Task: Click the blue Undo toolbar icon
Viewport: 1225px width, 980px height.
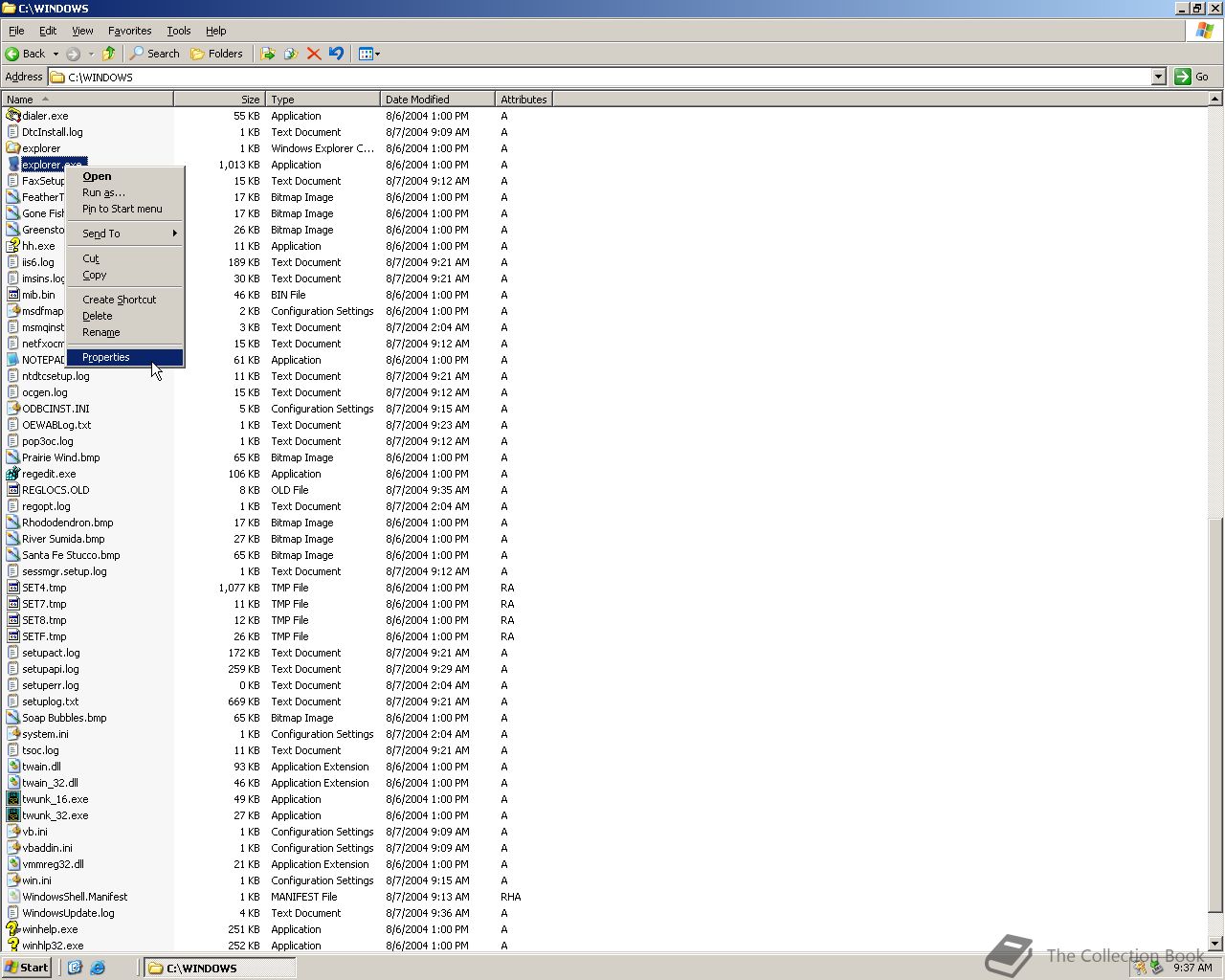Action: (336, 54)
